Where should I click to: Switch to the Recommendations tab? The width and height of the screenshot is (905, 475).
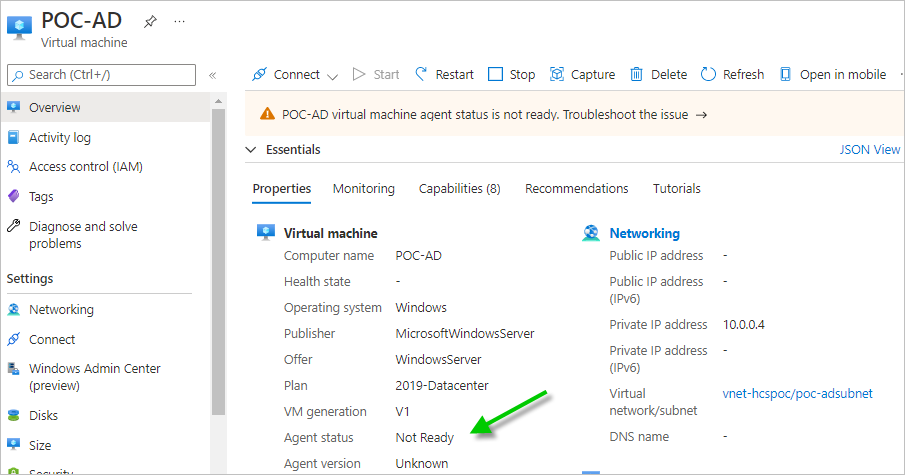pos(577,189)
